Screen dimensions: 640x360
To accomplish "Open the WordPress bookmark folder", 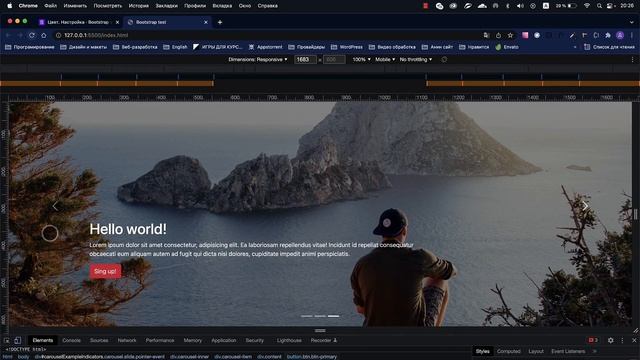I will pyautogui.click(x=347, y=47).
